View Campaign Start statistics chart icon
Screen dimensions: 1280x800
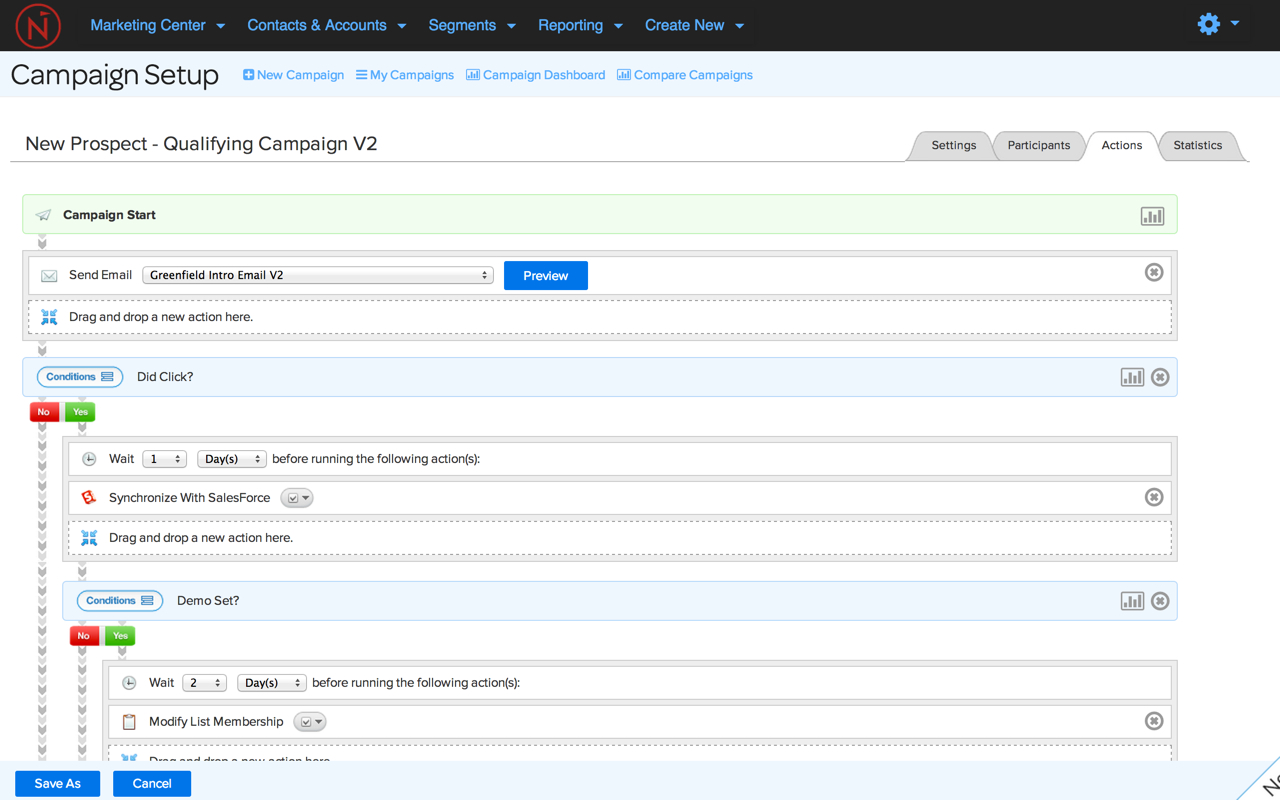pos(1152,216)
